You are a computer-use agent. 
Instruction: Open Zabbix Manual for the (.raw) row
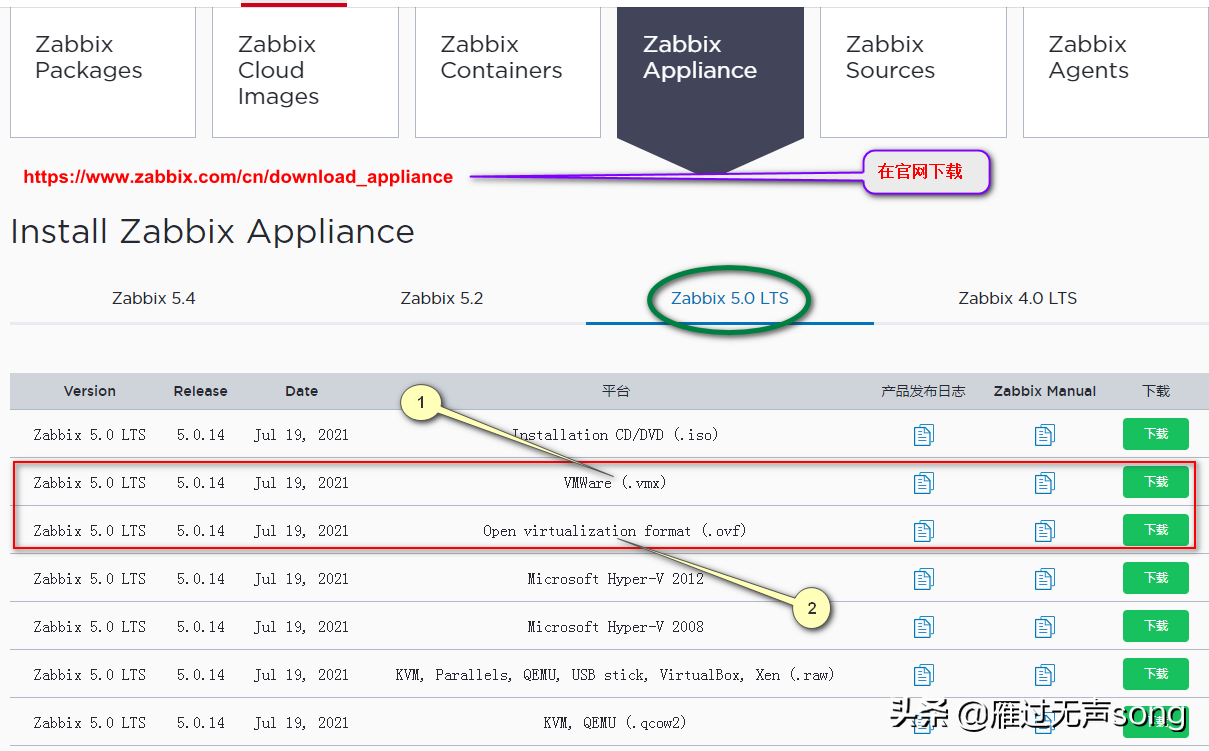[1044, 674]
